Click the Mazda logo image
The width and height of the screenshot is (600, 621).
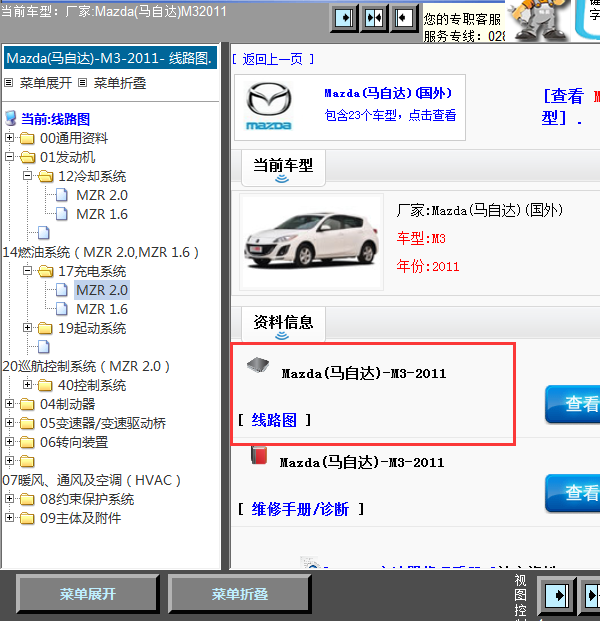(x=269, y=106)
